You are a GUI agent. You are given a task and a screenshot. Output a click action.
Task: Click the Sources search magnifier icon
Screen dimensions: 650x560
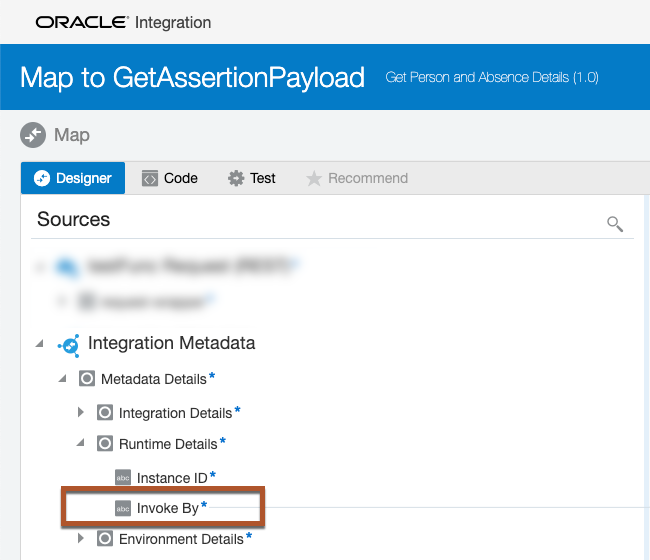[615, 223]
